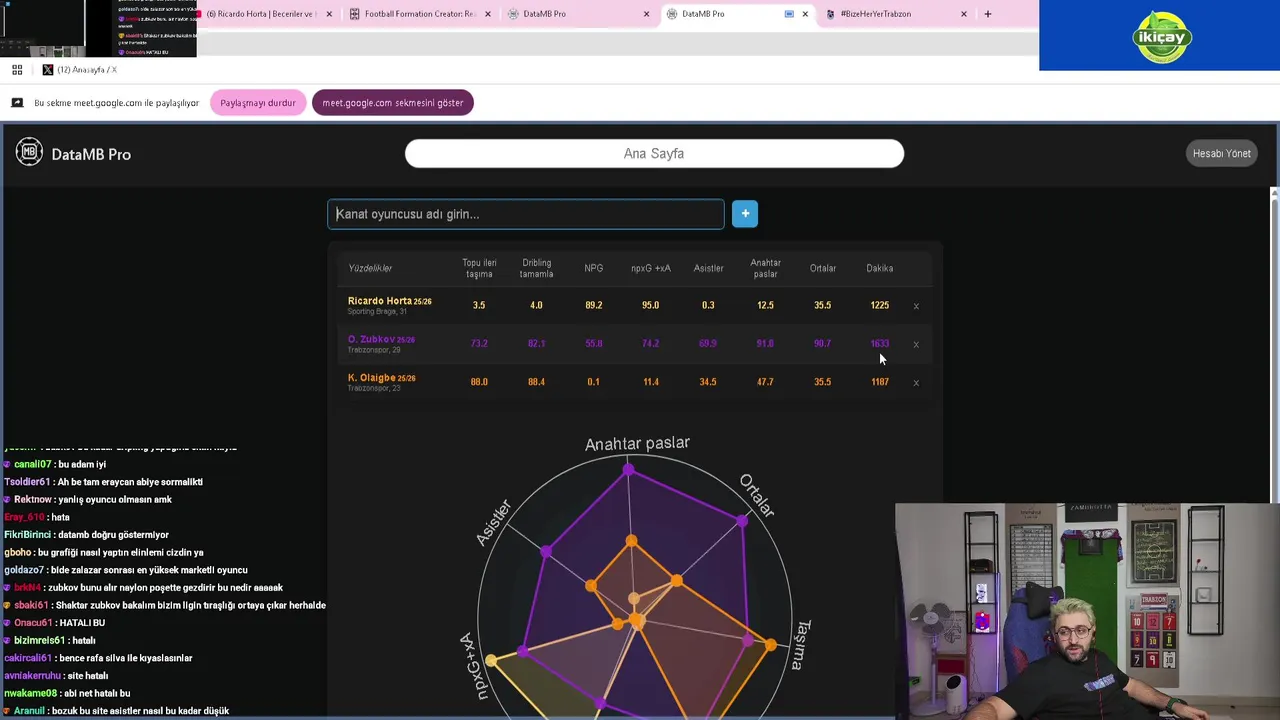Click Ricardo Horta's NPG value 89.2

point(594,305)
